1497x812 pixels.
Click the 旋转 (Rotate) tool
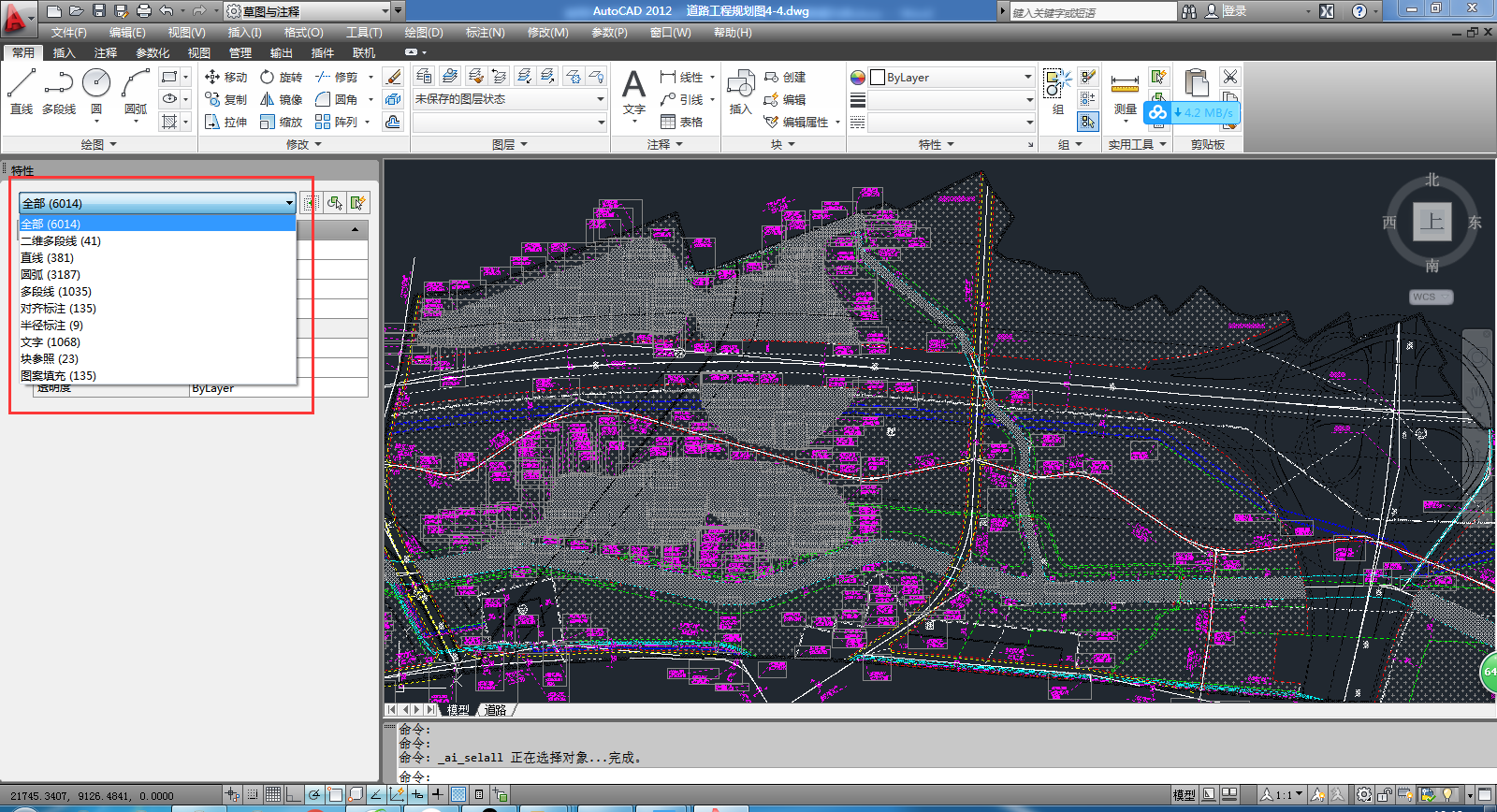click(x=281, y=77)
